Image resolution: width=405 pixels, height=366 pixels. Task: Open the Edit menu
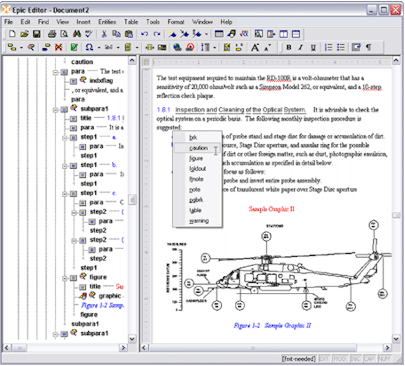pyautogui.click(x=25, y=22)
